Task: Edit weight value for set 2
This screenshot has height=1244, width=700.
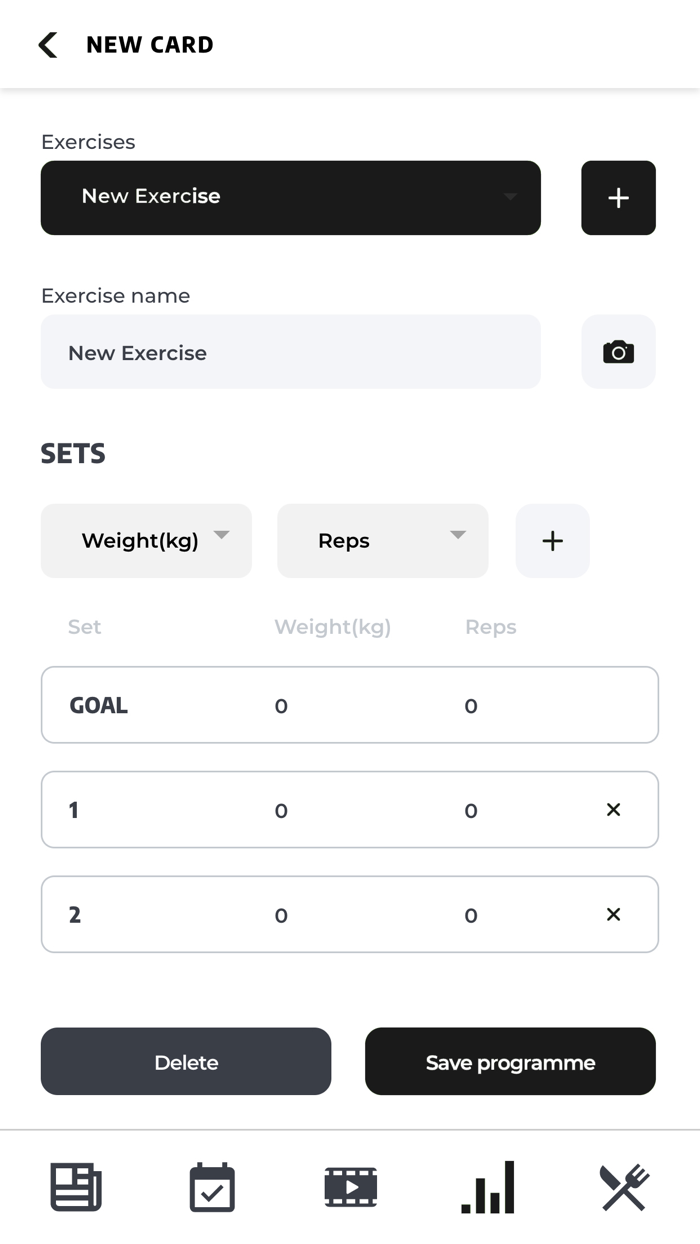Action: coord(281,915)
